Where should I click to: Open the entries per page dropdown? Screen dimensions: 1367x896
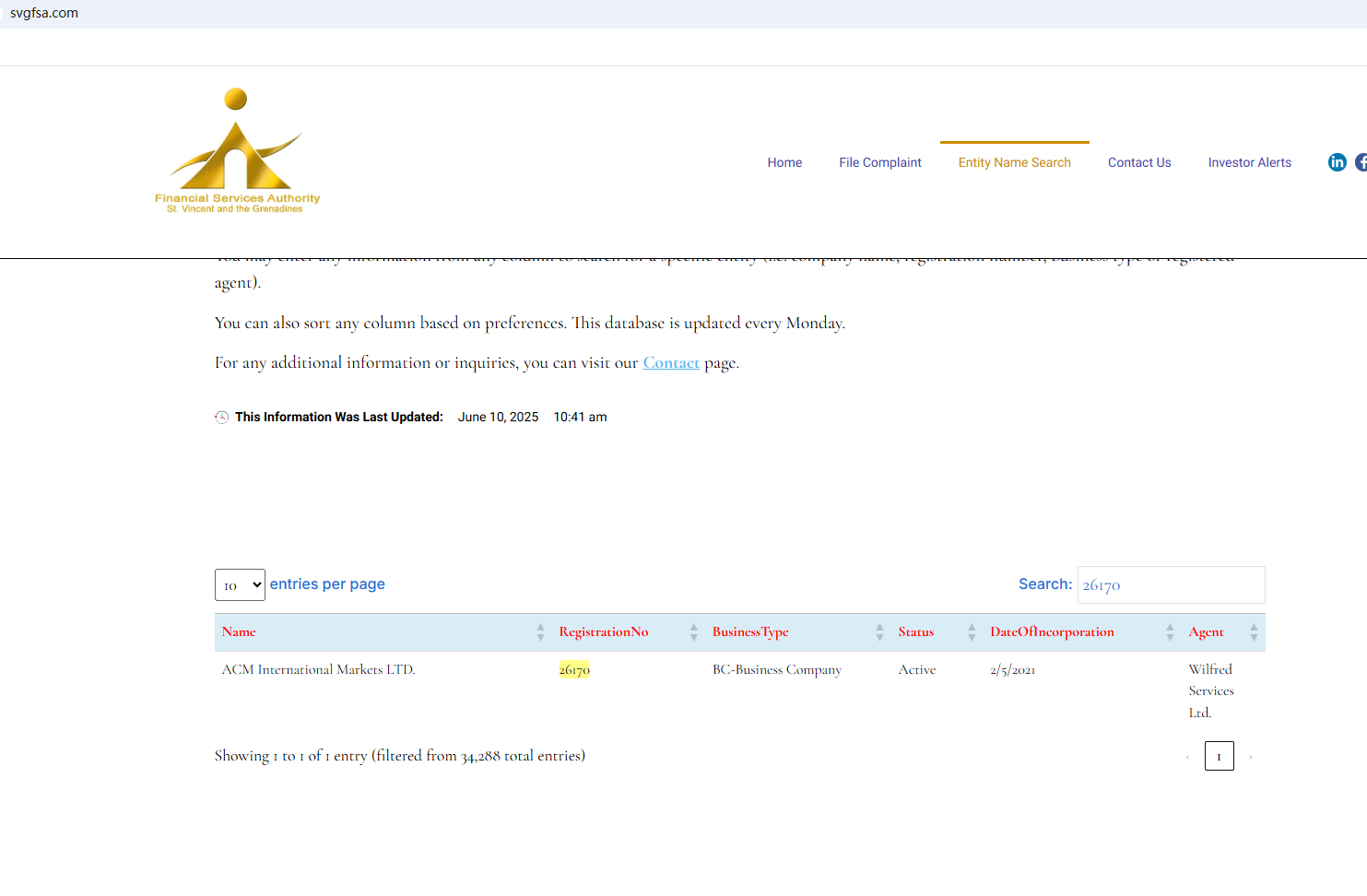click(x=240, y=585)
